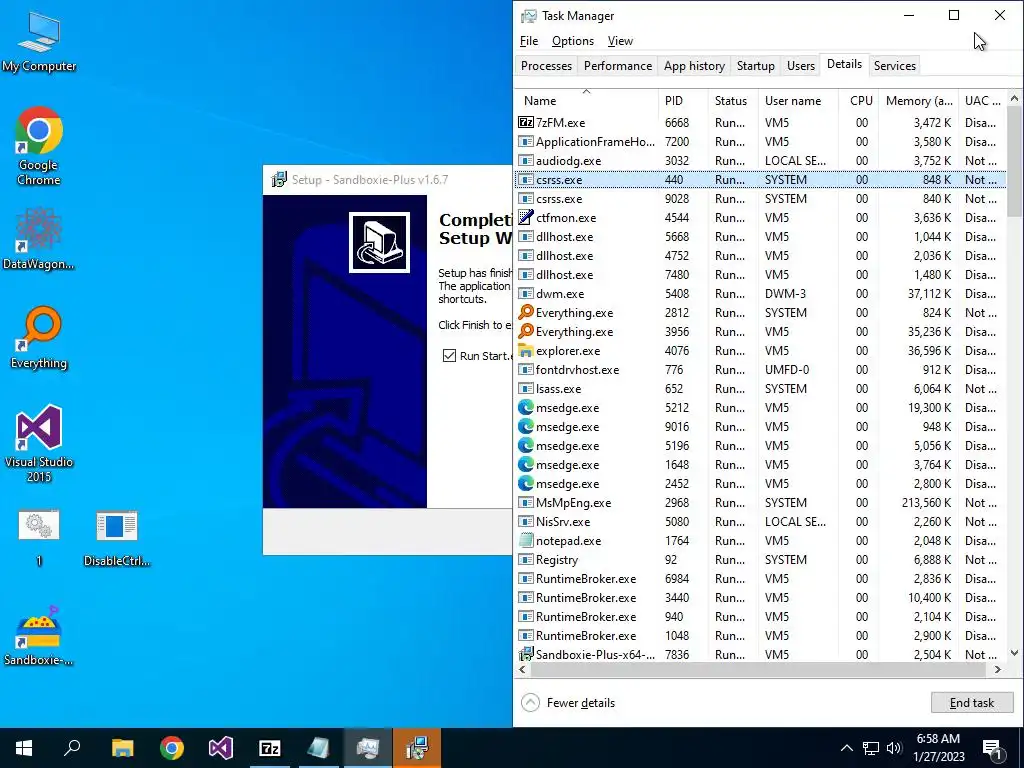Select the DisableCtrl desktop file

(117, 537)
